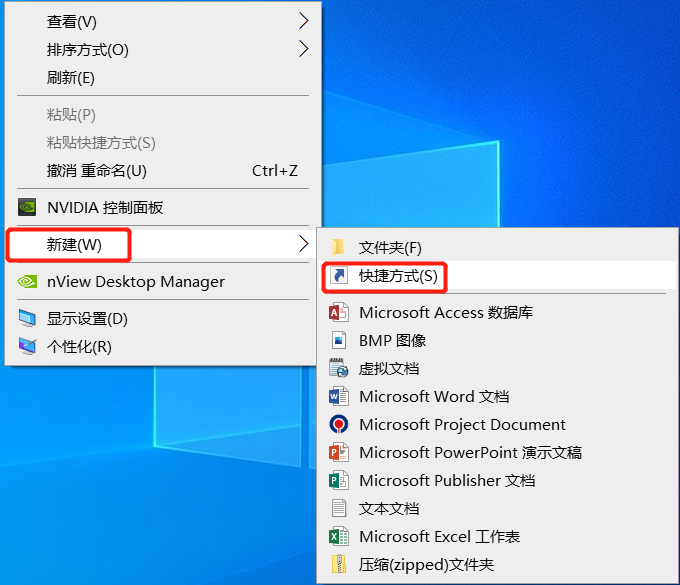Click the 显示设置 monitor icon
The height and width of the screenshot is (585, 680).
(x=27, y=319)
